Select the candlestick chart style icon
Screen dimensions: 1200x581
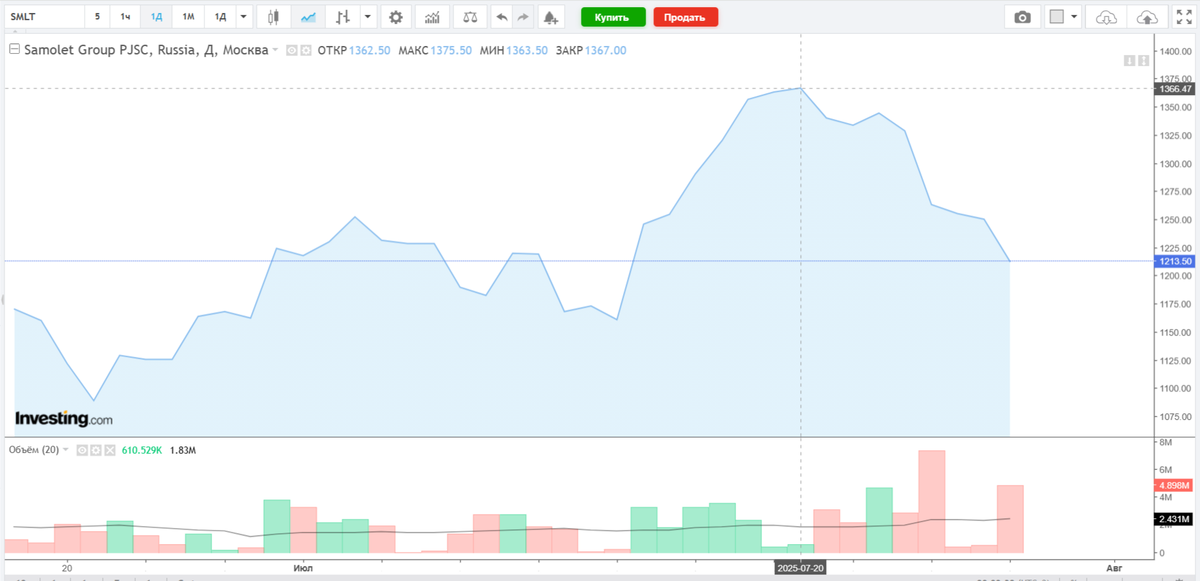click(274, 17)
